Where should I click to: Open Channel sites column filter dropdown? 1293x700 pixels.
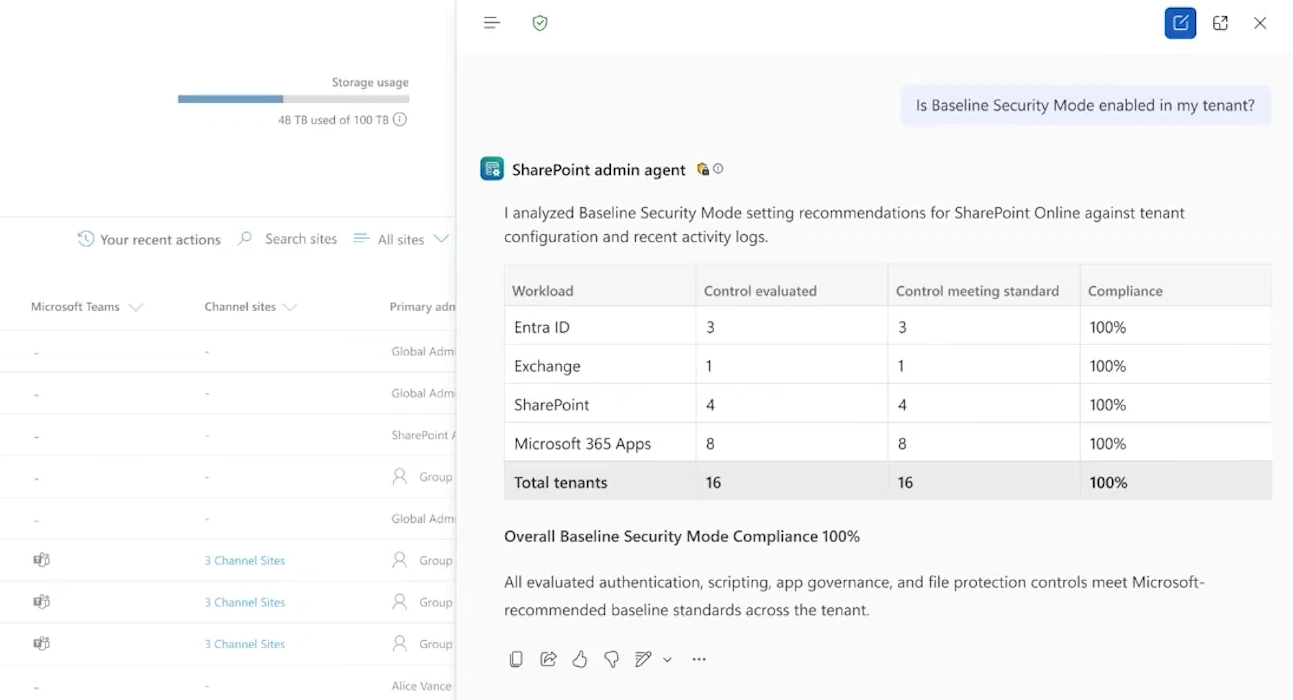(290, 307)
